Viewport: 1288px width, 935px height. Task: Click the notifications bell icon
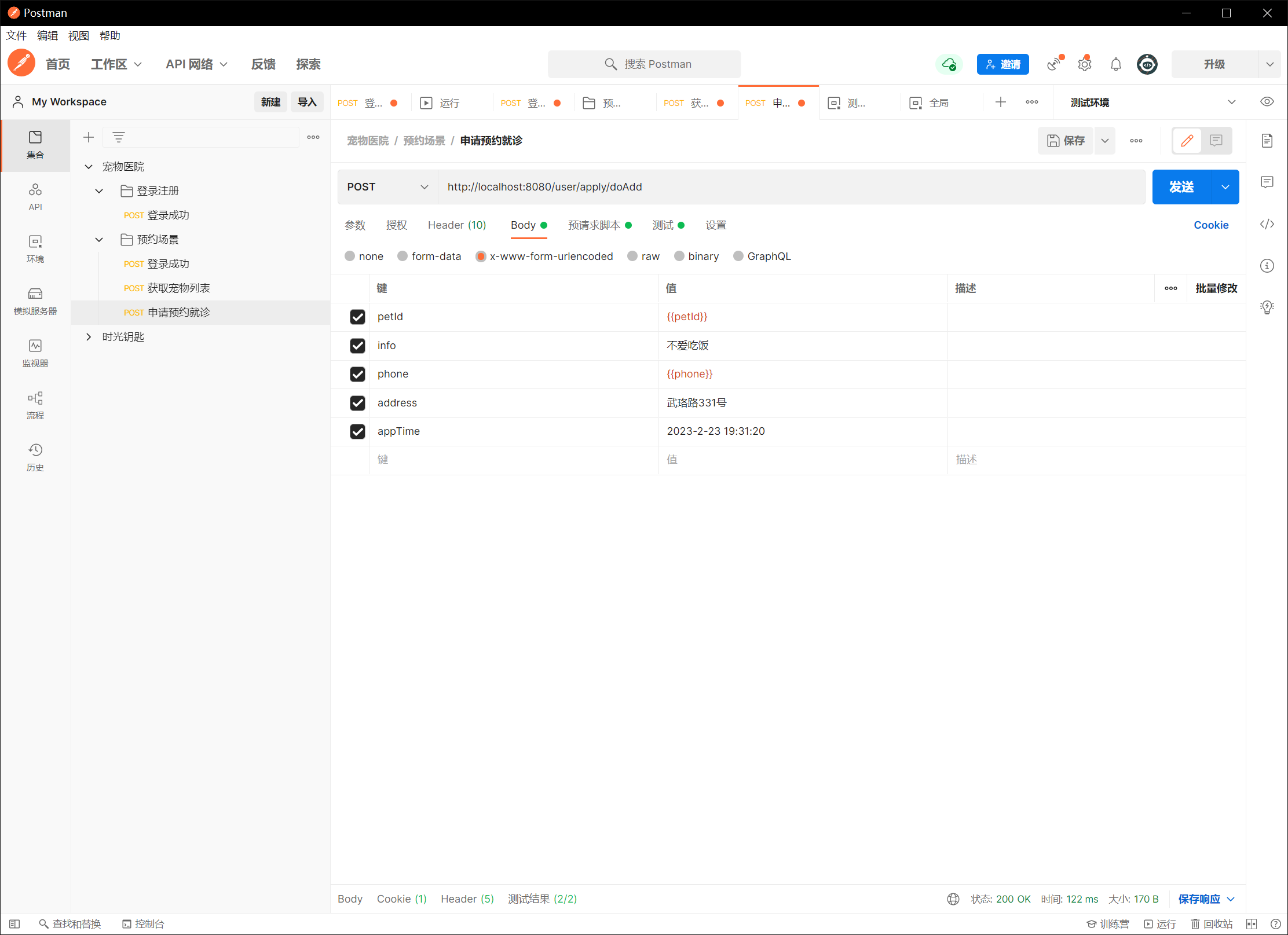click(1115, 64)
